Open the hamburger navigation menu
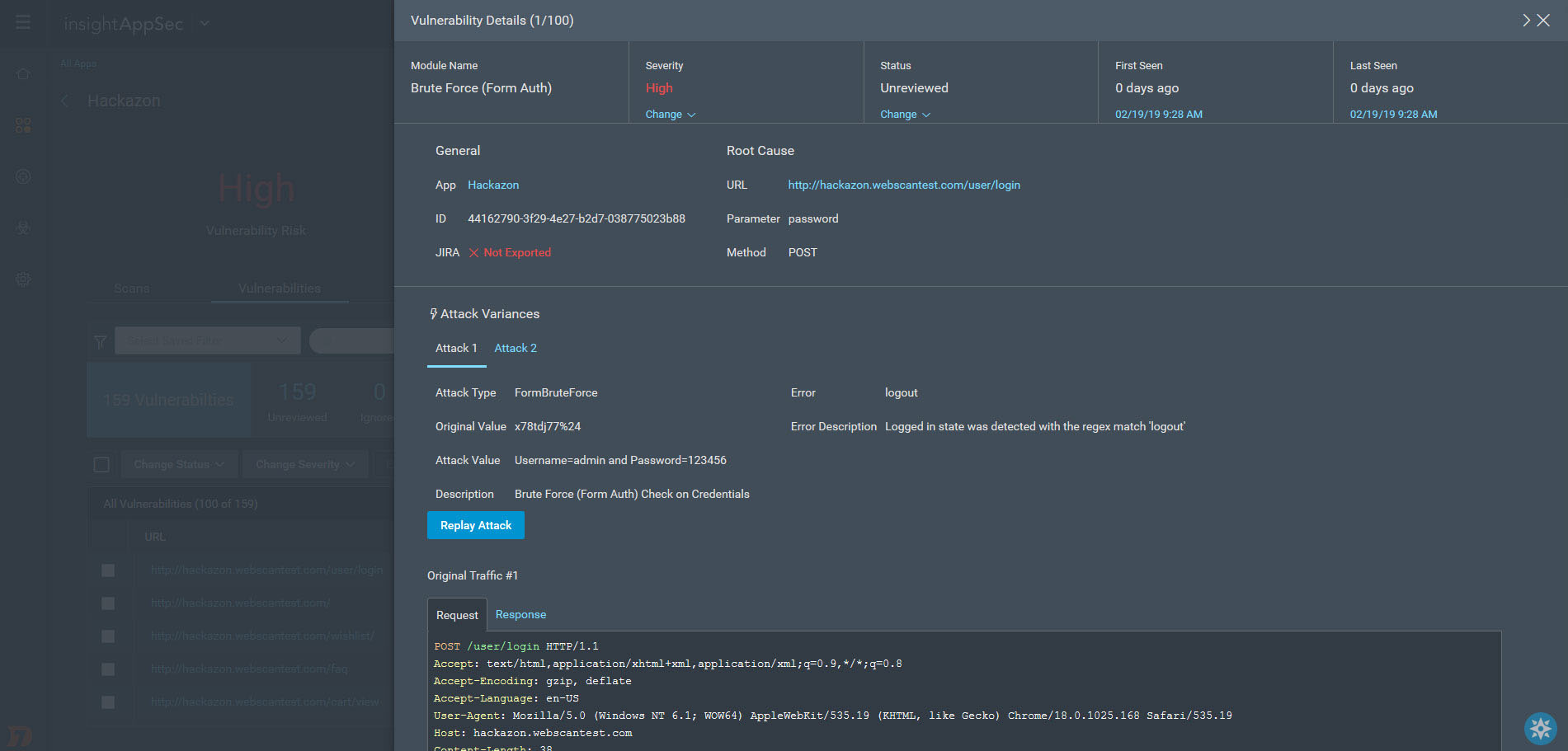 (x=23, y=22)
